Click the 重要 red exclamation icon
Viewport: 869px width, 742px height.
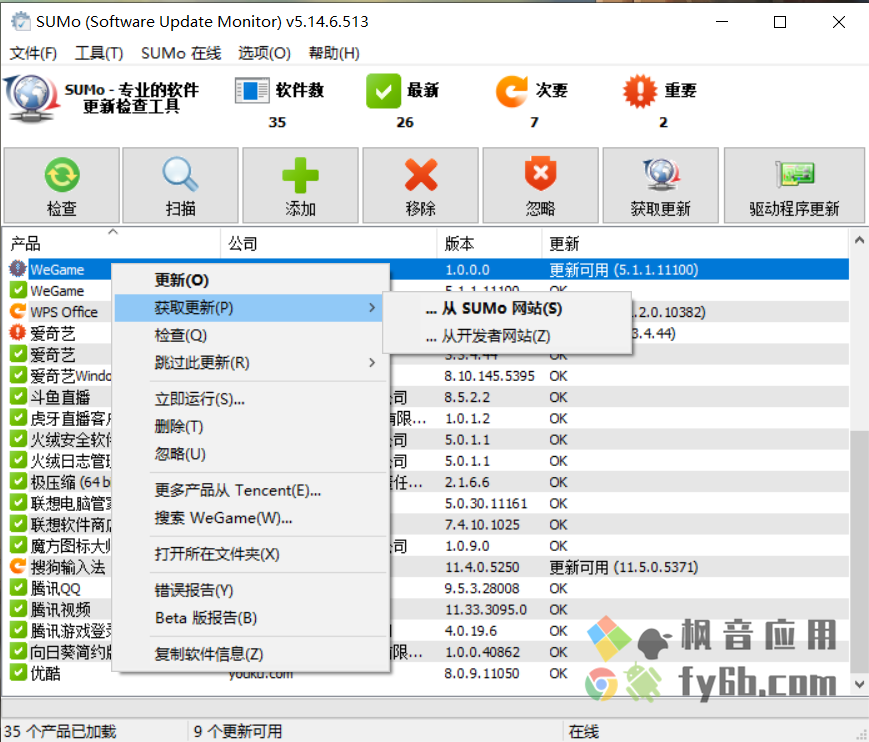[x=640, y=91]
